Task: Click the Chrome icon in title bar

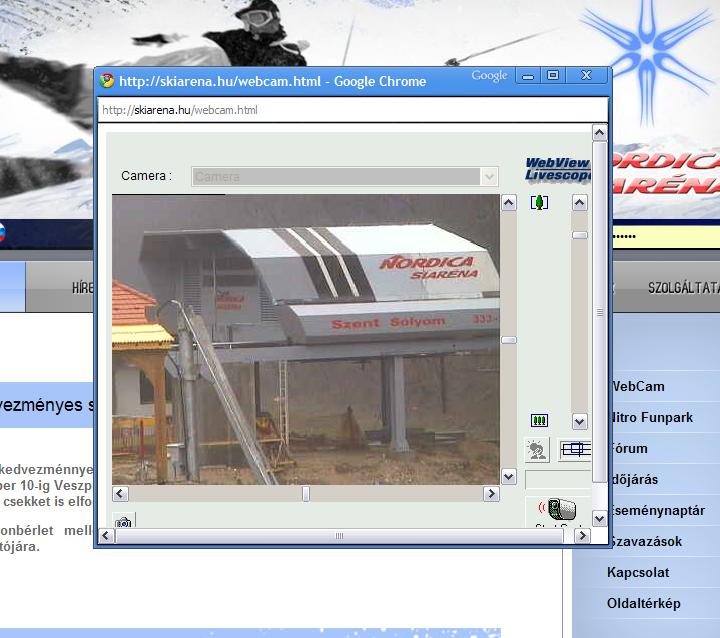Action: coord(108,81)
